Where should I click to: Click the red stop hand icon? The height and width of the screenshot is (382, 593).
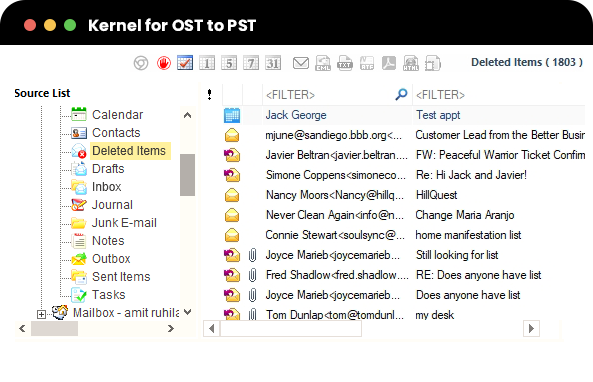[164, 63]
